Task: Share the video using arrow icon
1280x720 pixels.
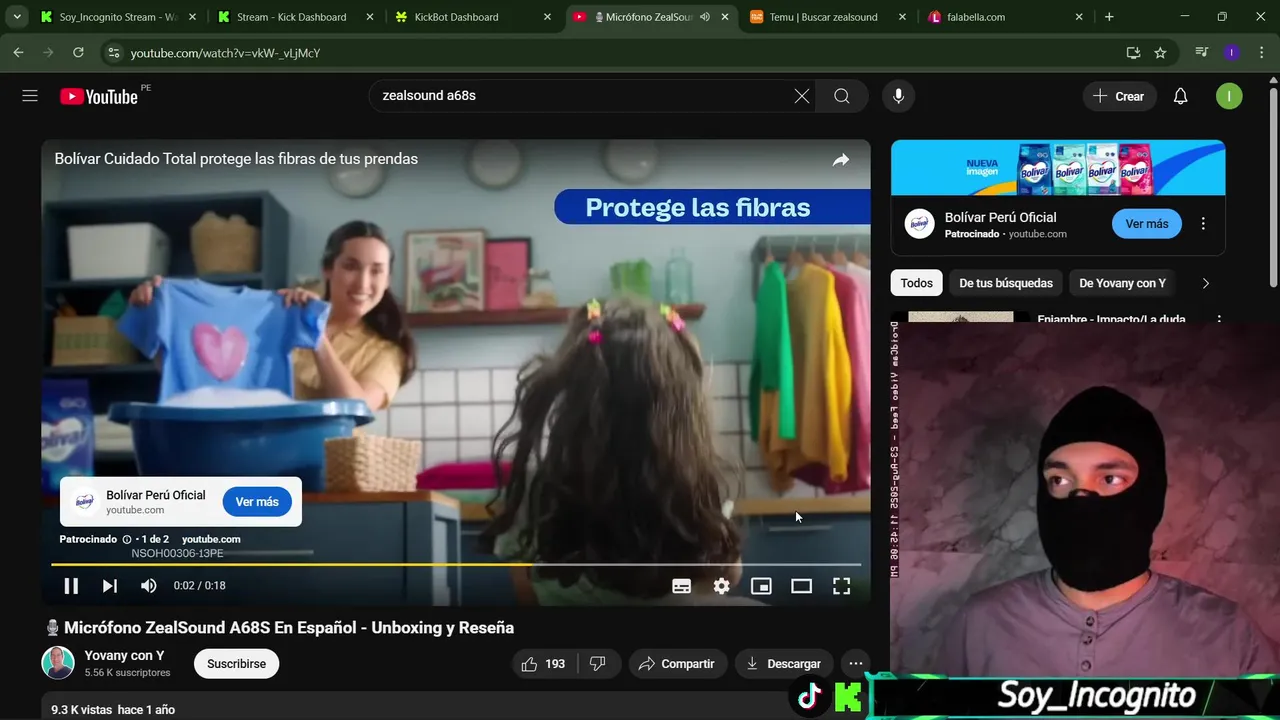Action: click(841, 160)
